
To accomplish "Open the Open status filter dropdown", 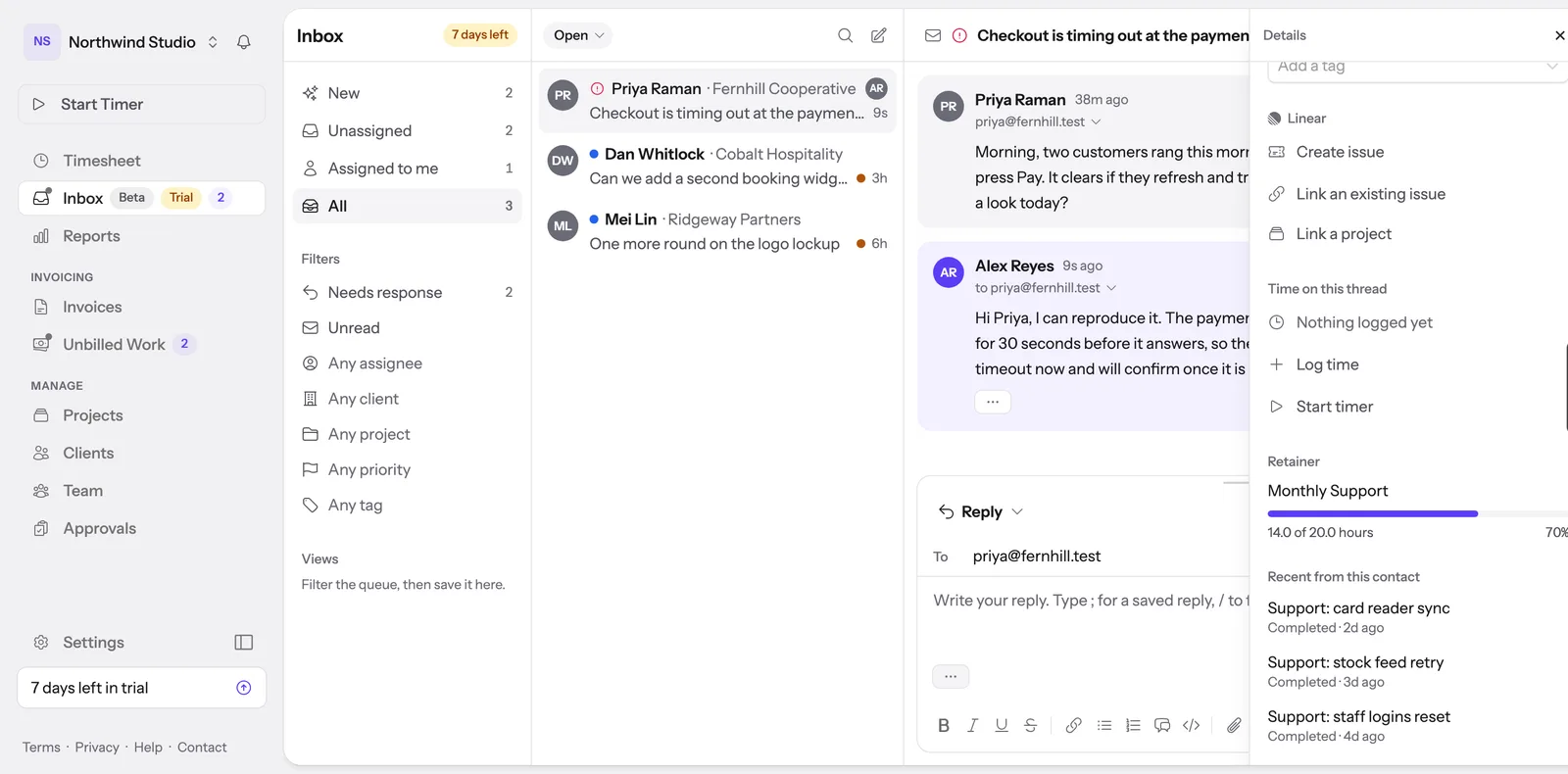I will (x=578, y=35).
